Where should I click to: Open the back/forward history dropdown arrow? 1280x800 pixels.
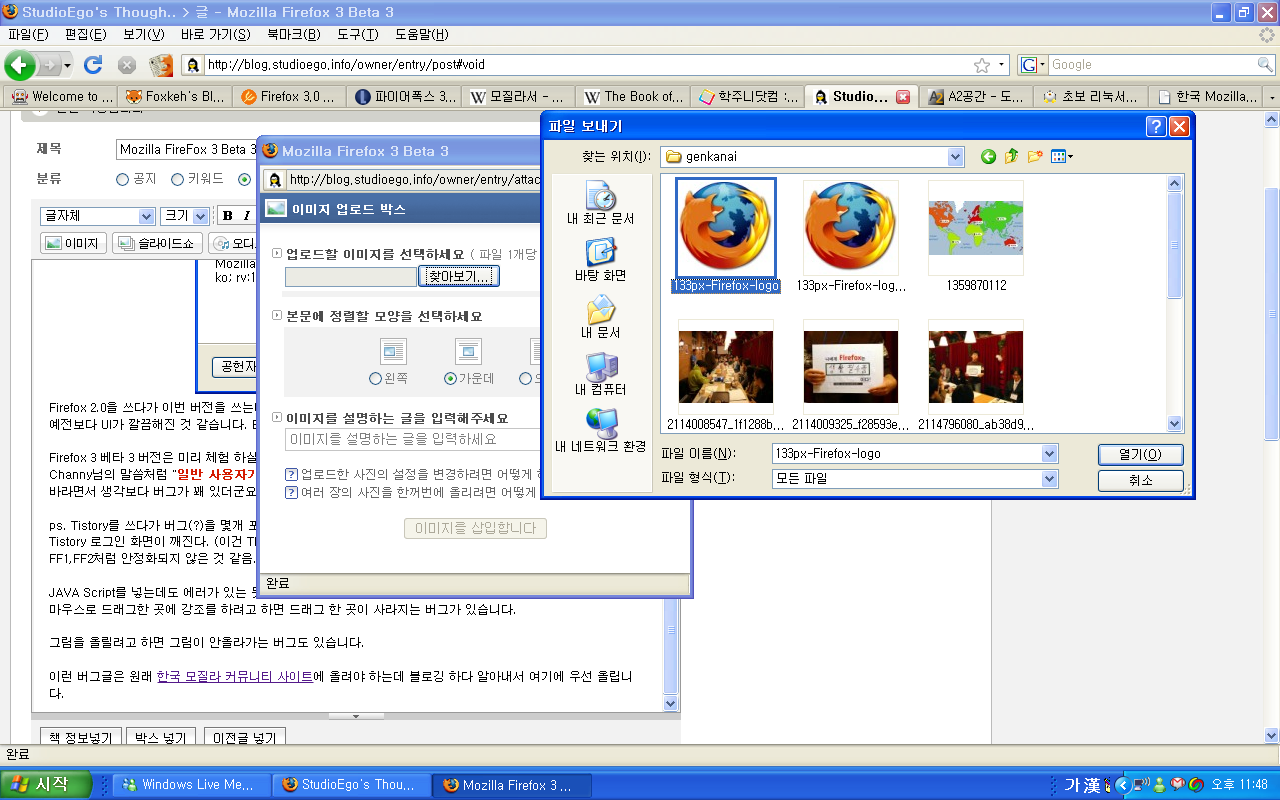tap(67, 65)
